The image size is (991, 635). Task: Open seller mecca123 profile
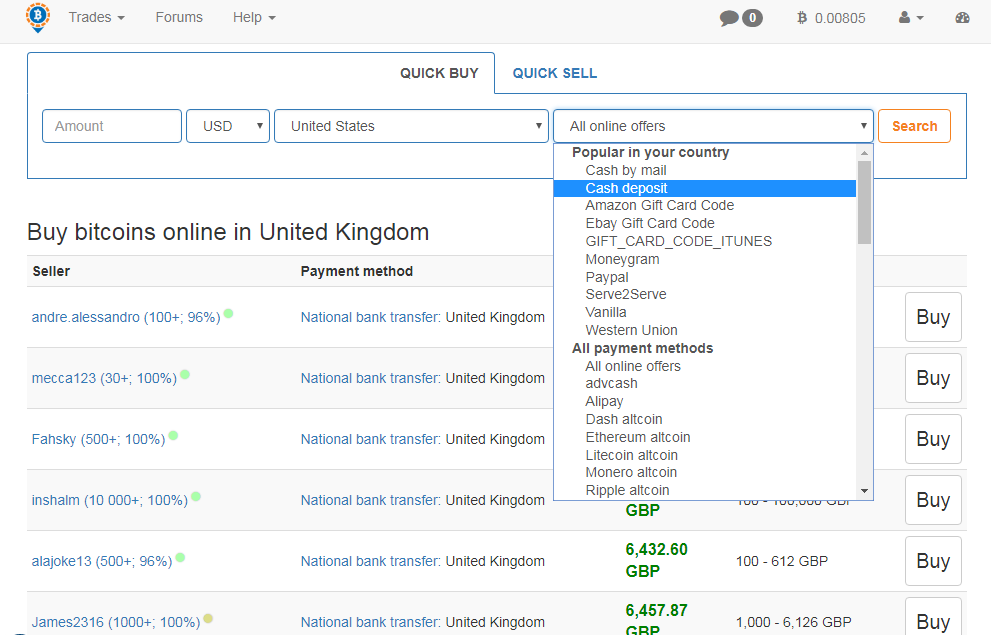coord(104,378)
